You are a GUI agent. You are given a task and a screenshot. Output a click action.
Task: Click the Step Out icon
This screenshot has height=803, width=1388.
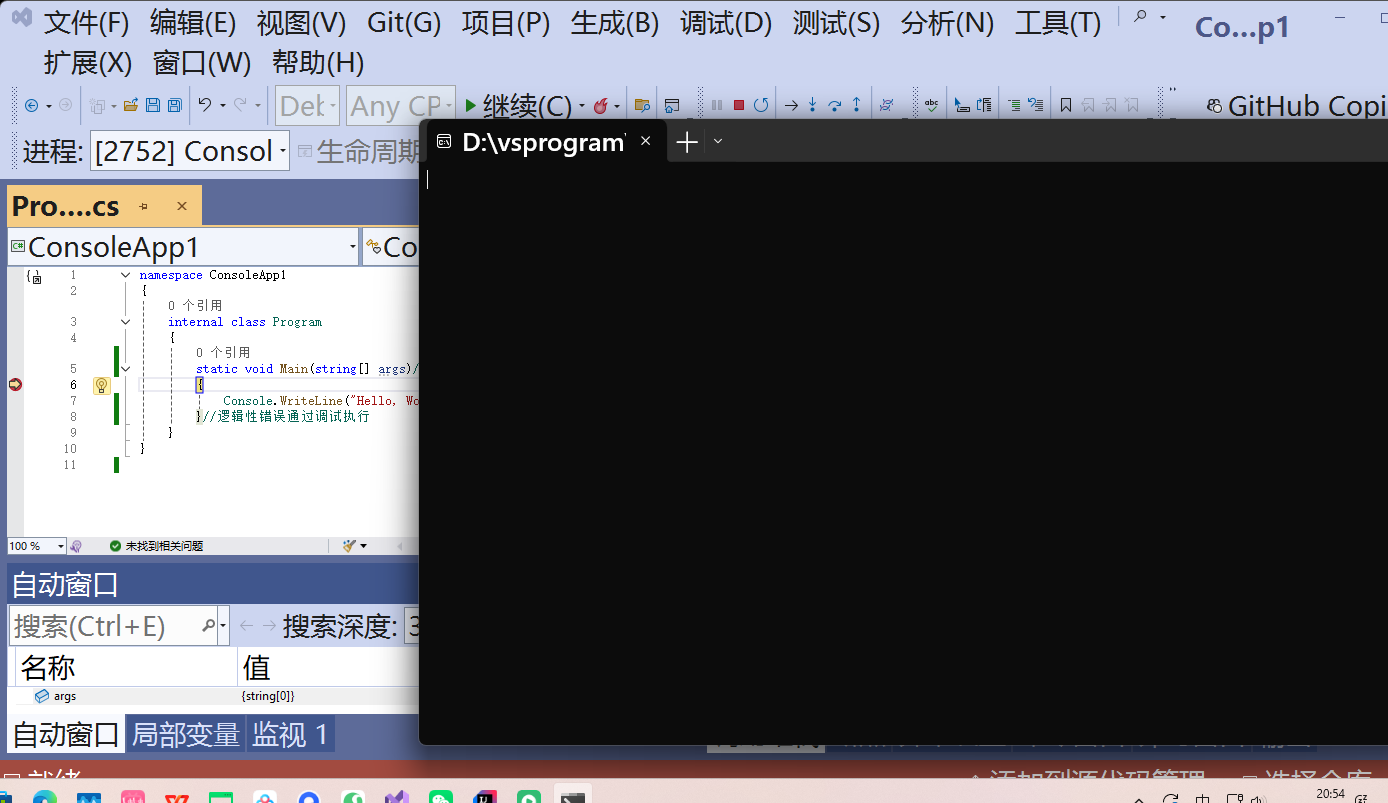(x=857, y=104)
